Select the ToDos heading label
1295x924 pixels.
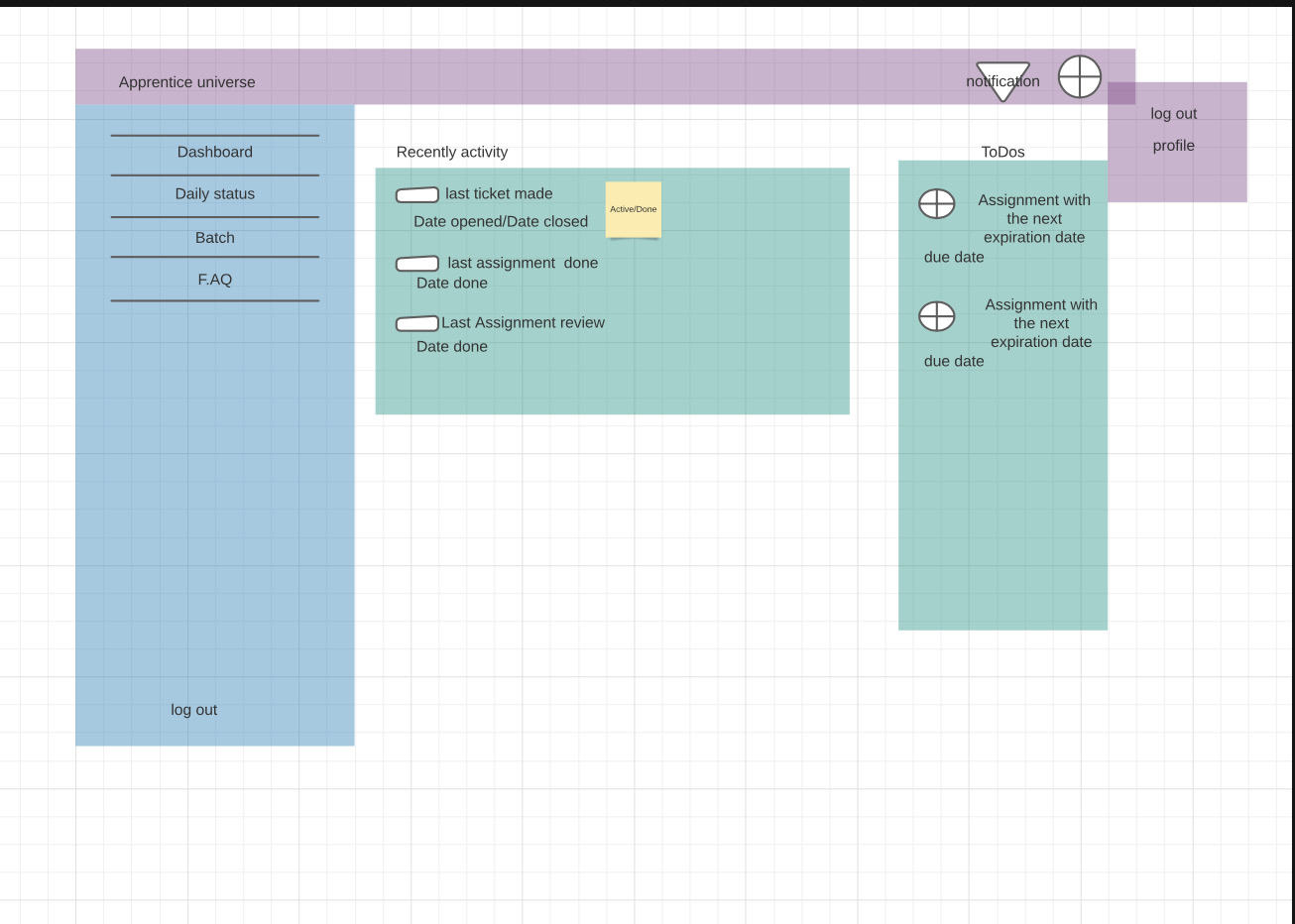click(x=1002, y=152)
